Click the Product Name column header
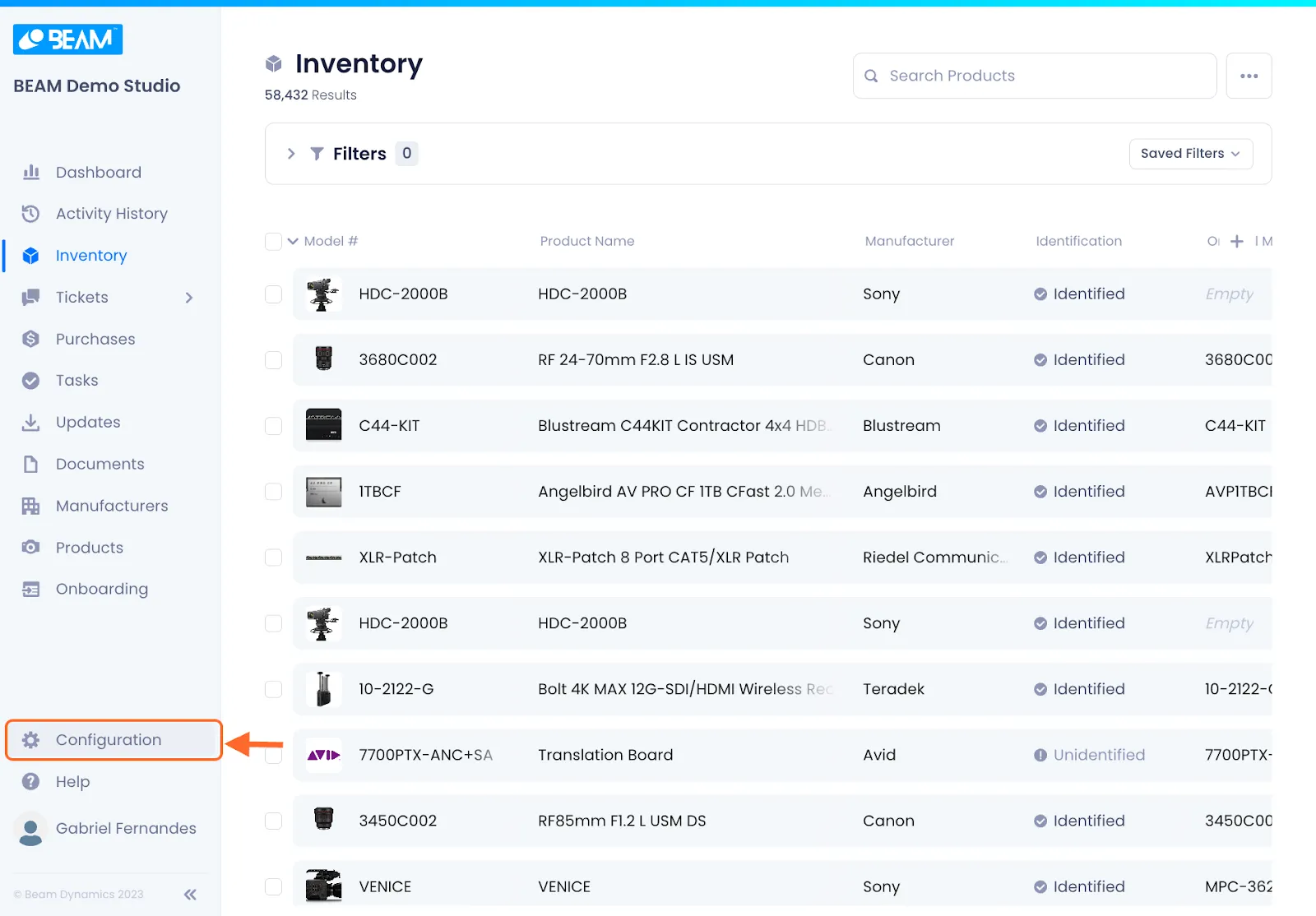1316x916 pixels. coord(587,241)
